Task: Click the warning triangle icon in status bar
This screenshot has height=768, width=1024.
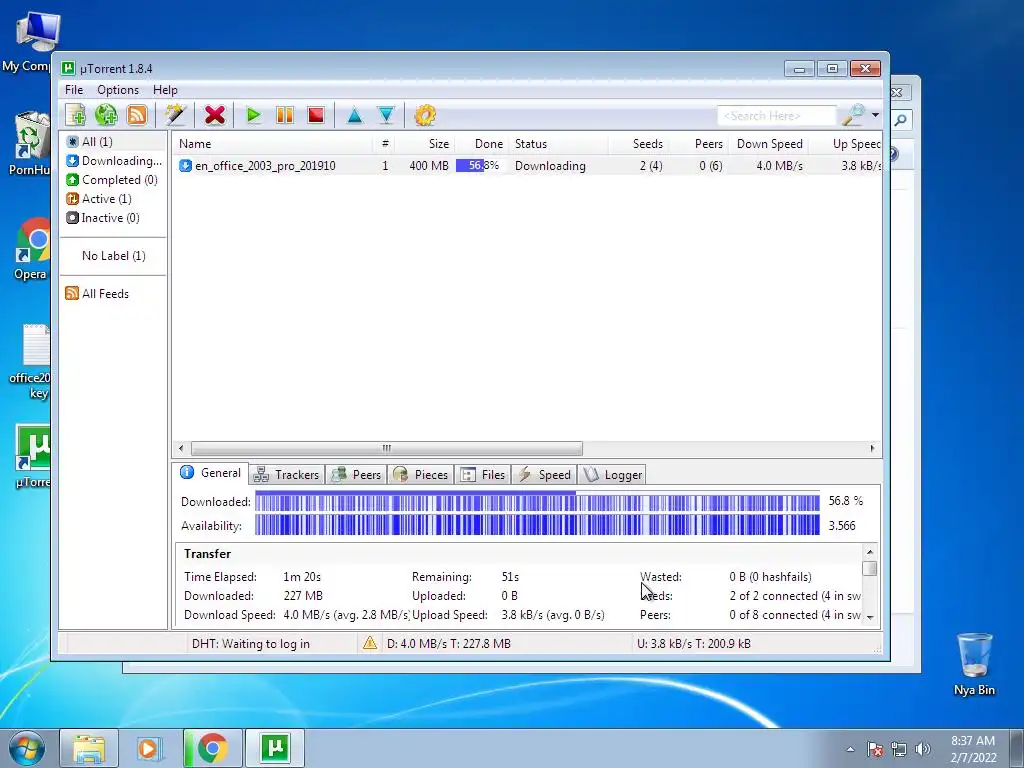Action: click(x=370, y=643)
